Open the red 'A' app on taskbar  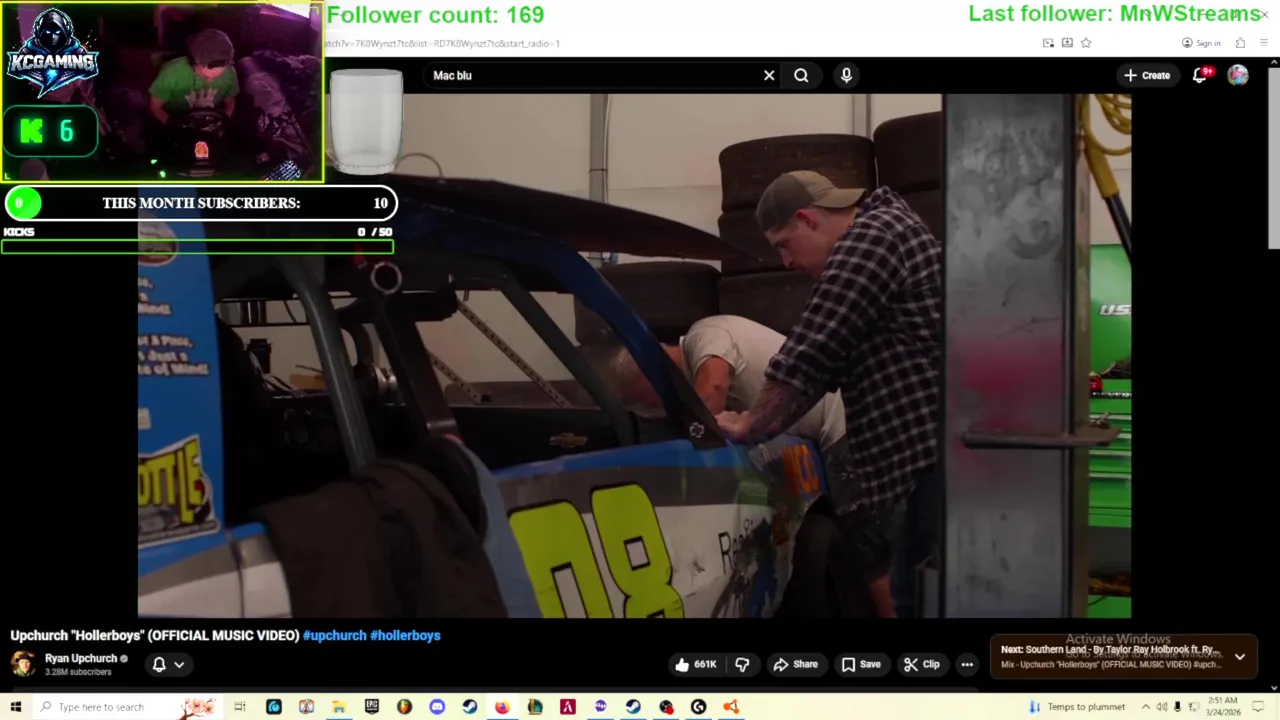click(568, 707)
